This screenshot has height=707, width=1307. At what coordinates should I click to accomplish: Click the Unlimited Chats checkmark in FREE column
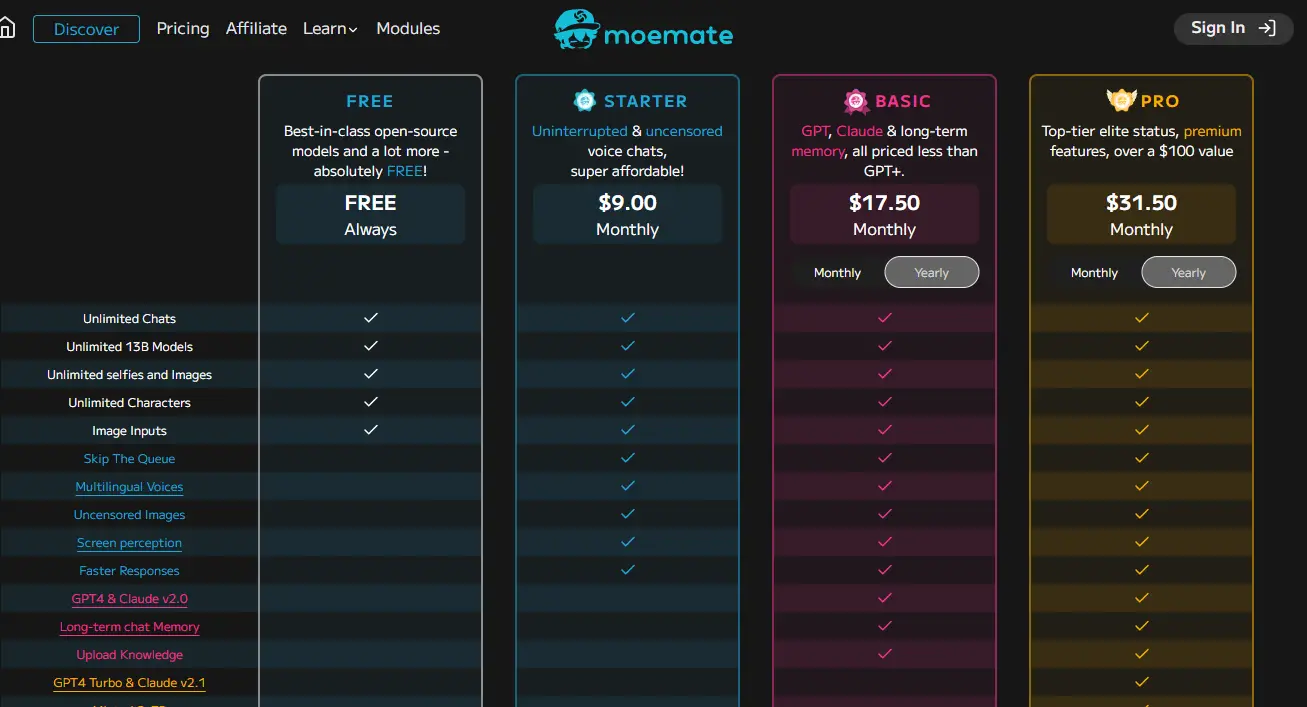pos(370,318)
